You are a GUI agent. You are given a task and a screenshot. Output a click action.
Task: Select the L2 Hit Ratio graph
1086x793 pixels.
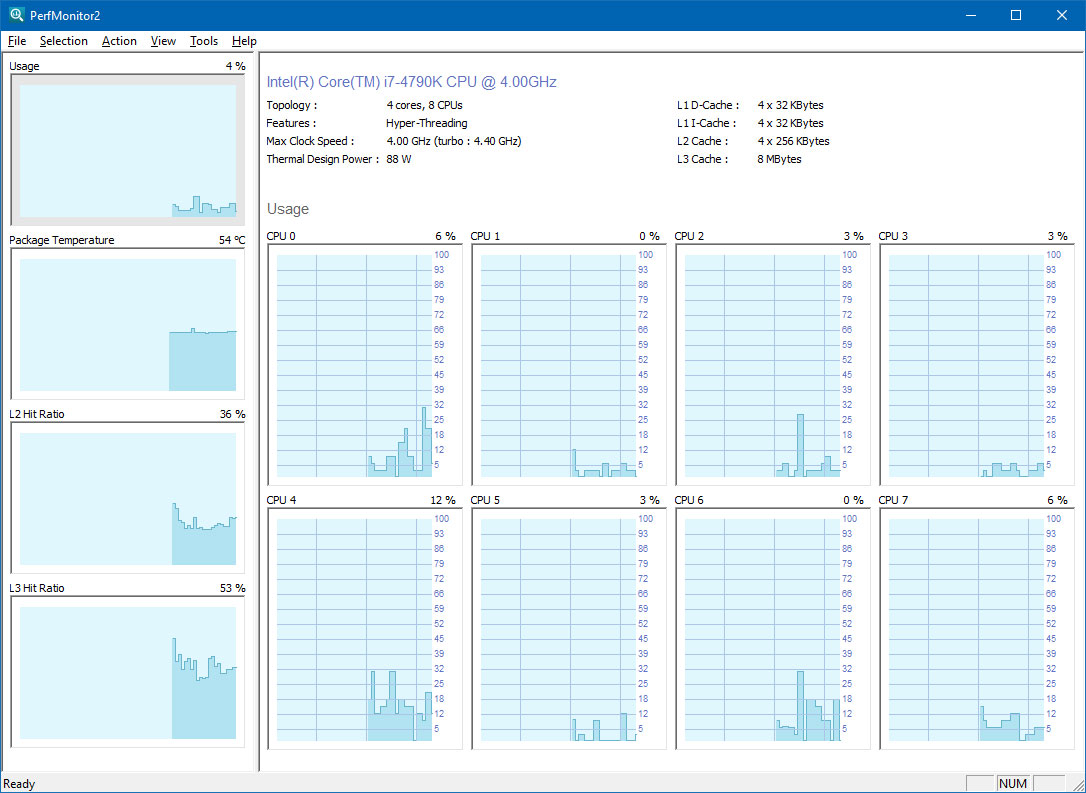coord(127,498)
